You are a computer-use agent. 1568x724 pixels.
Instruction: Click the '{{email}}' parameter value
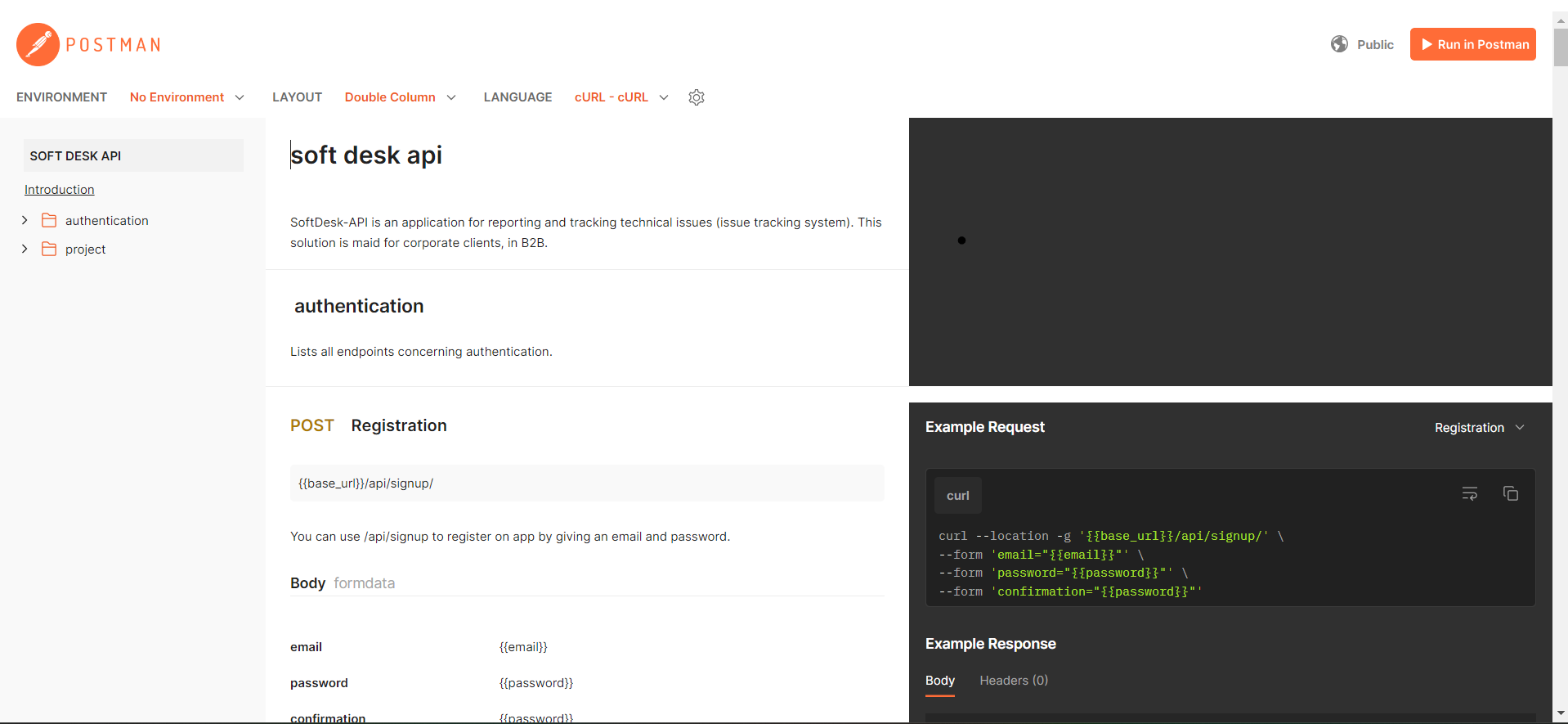pyautogui.click(x=523, y=647)
